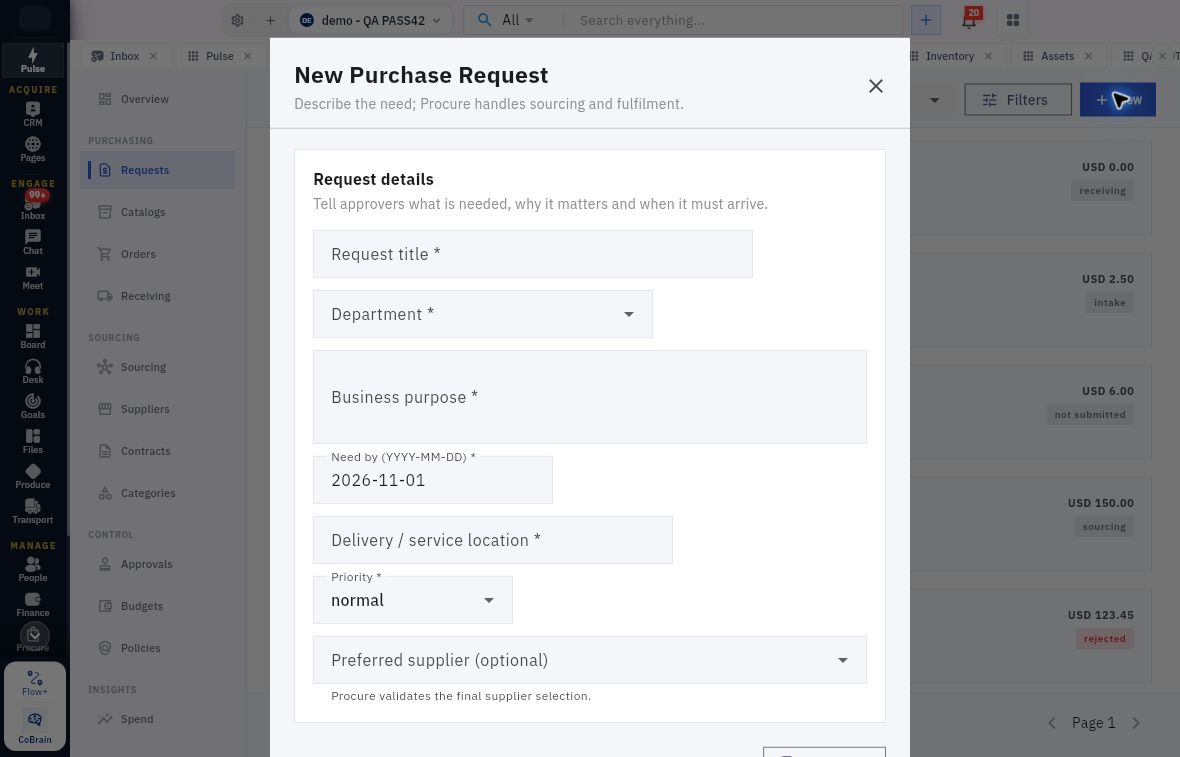Click the not submitted status badge
Image resolution: width=1180 pixels, height=757 pixels.
pyautogui.click(x=1090, y=415)
